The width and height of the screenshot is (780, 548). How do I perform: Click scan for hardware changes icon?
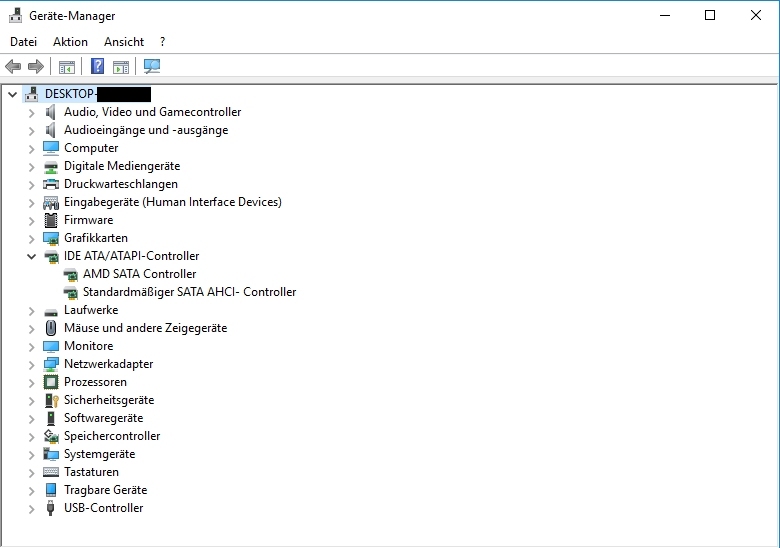152,66
